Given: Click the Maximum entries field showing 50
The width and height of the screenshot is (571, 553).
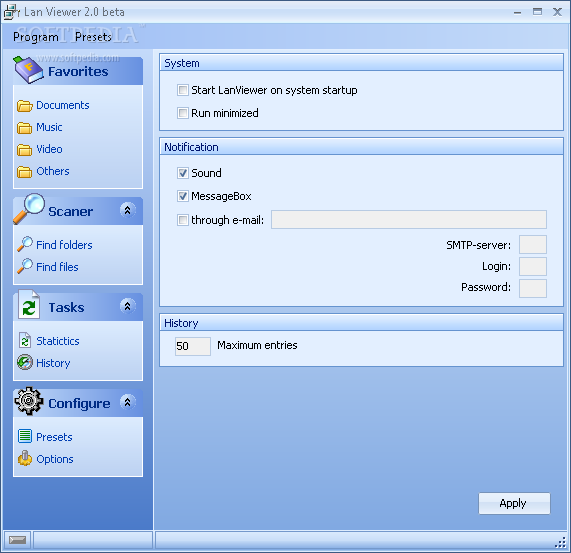Looking at the screenshot, I should click(193, 346).
